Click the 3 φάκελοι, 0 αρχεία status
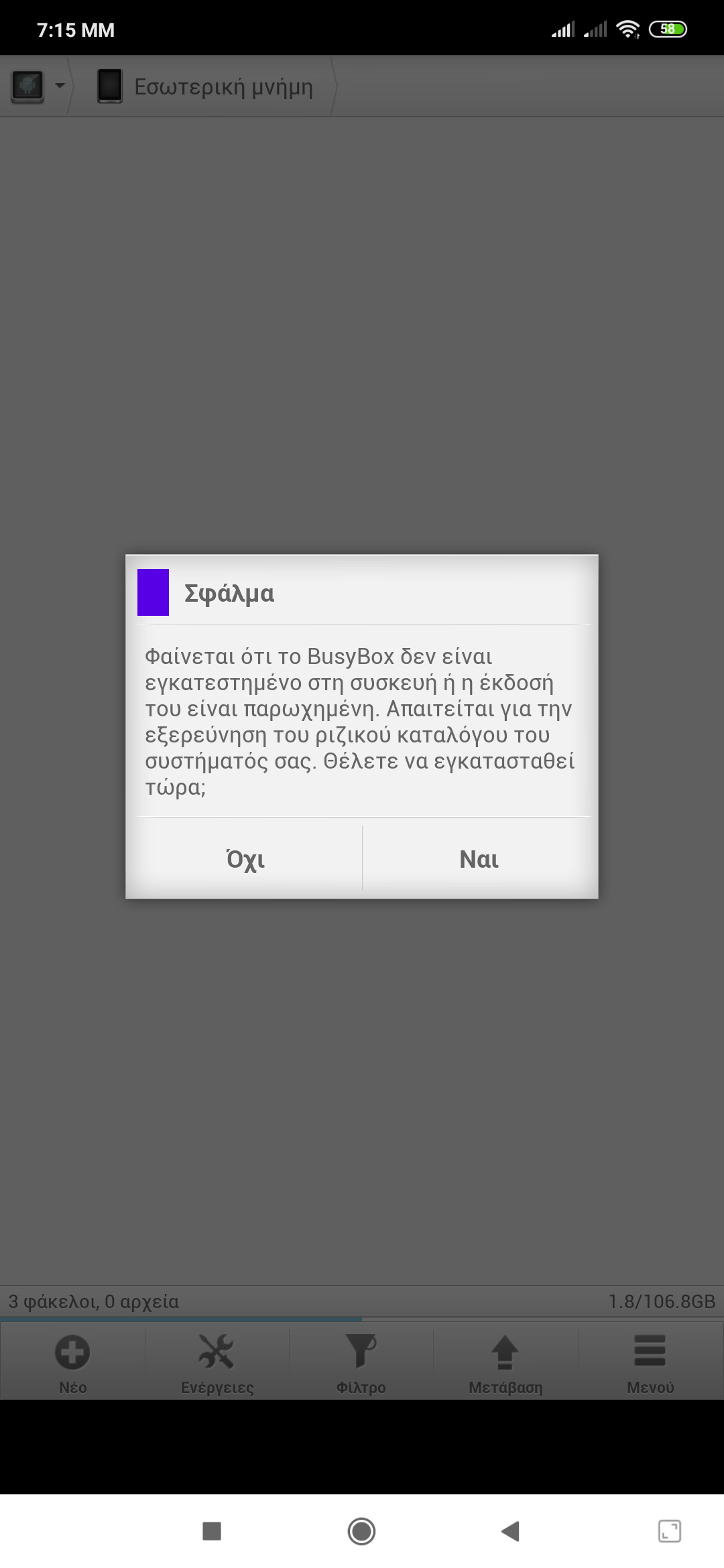The width and height of the screenshot is (724, 1568). tap(94, 1301)
